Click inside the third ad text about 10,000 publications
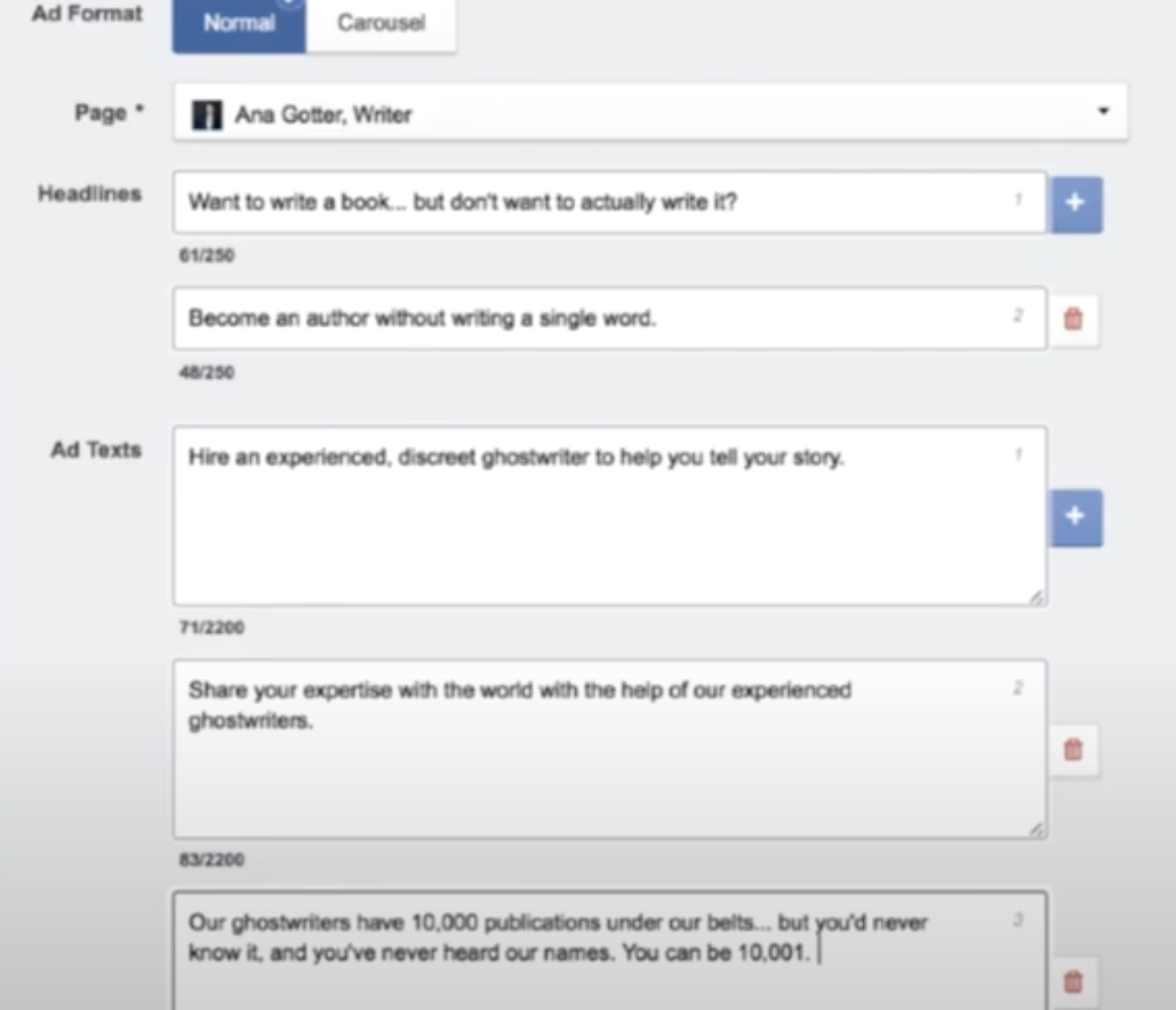The image size is (1176, 1010). (609, 950)
